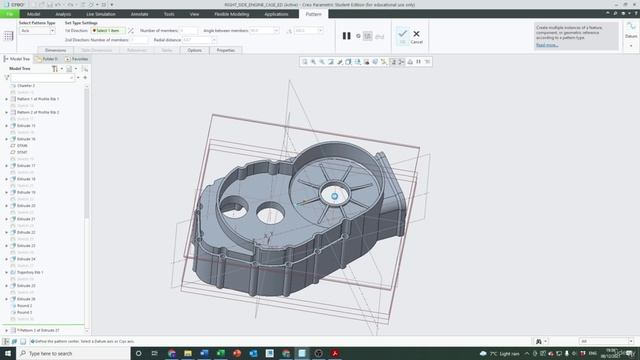Open the File menu
640x360 pixels.
(x=9, y=14)
